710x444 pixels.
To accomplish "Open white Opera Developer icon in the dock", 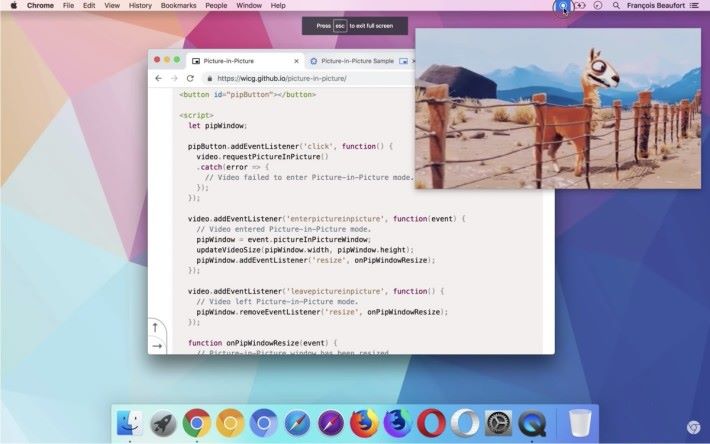I will tap(465, 423).
